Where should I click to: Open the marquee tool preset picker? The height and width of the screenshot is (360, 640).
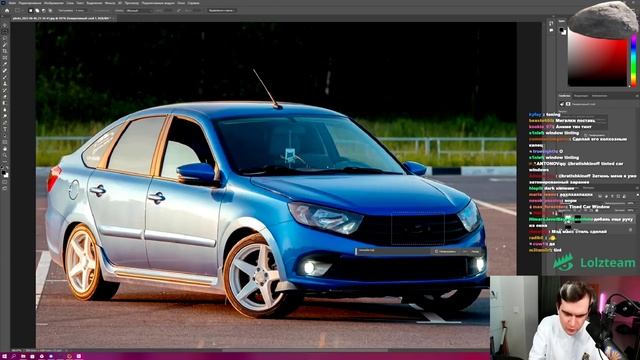19,11
